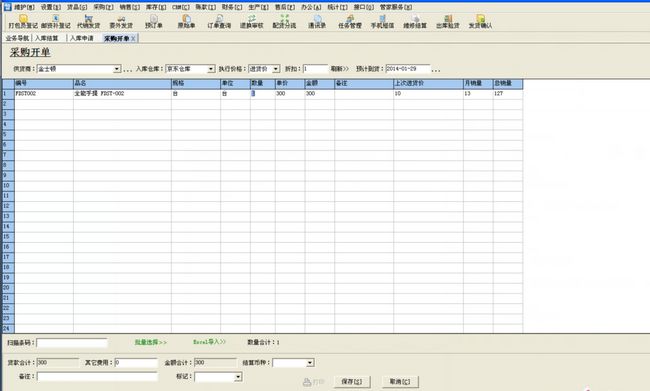Open the 库存 menu
The width and height of the screenshot is (650, 391).
coord(156,7)
